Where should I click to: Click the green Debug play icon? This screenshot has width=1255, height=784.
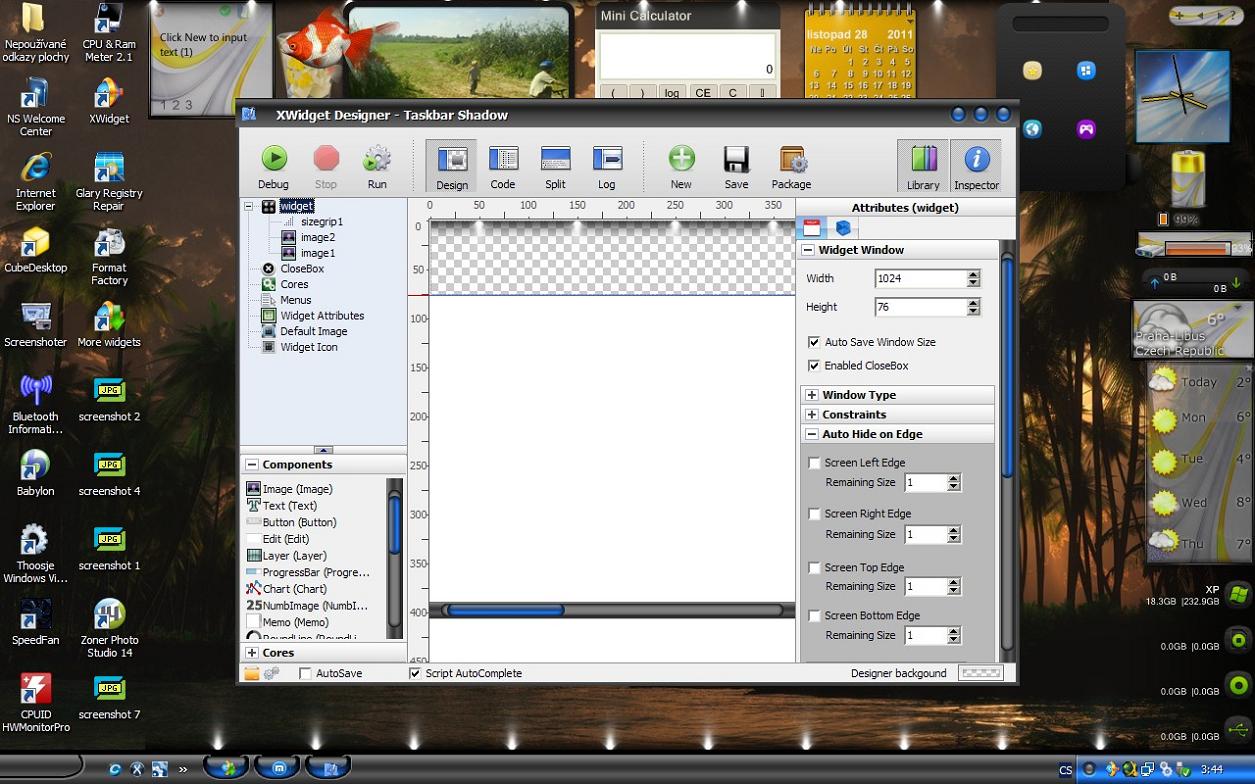(273, 159)
